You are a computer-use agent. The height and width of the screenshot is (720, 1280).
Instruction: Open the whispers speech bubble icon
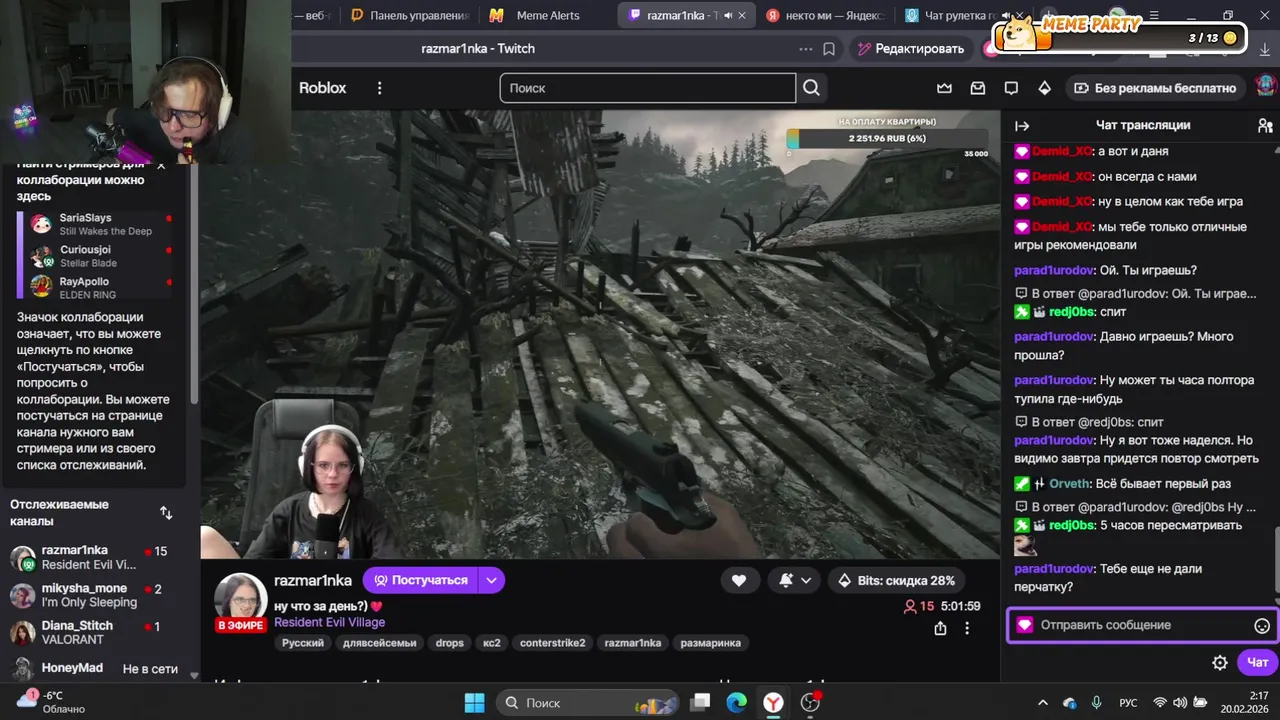click(1011, 88)
